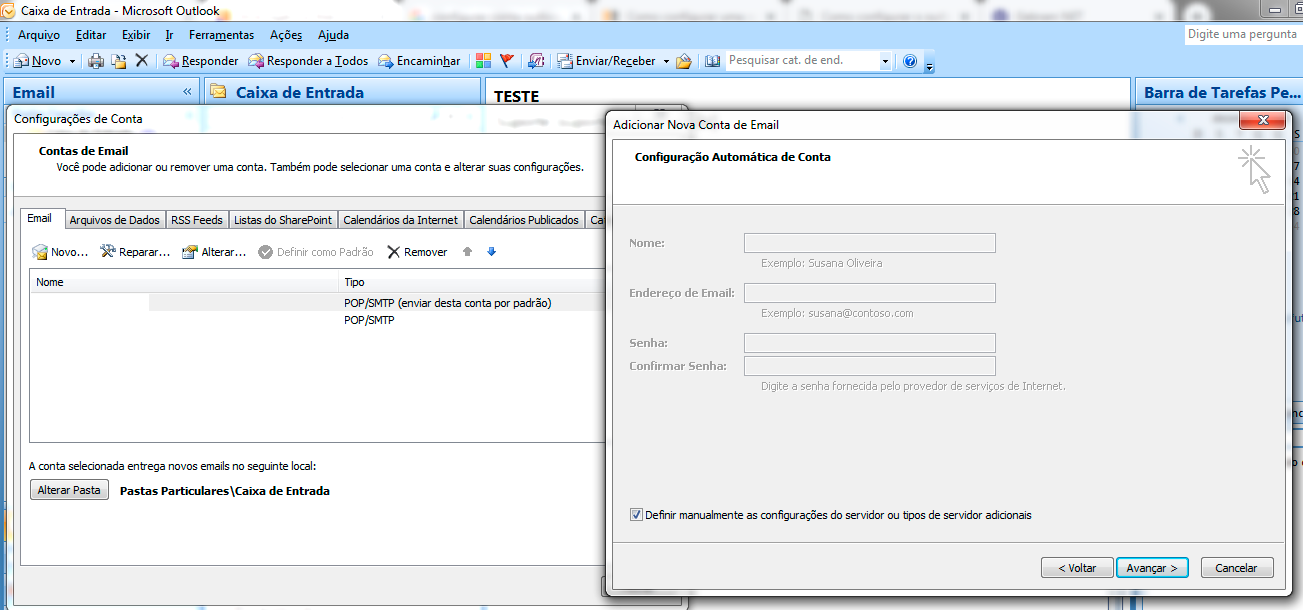Click Novo... in Configurações de Conta
1303x610 pixels.
pyautogui.click(x=61, y=252)
